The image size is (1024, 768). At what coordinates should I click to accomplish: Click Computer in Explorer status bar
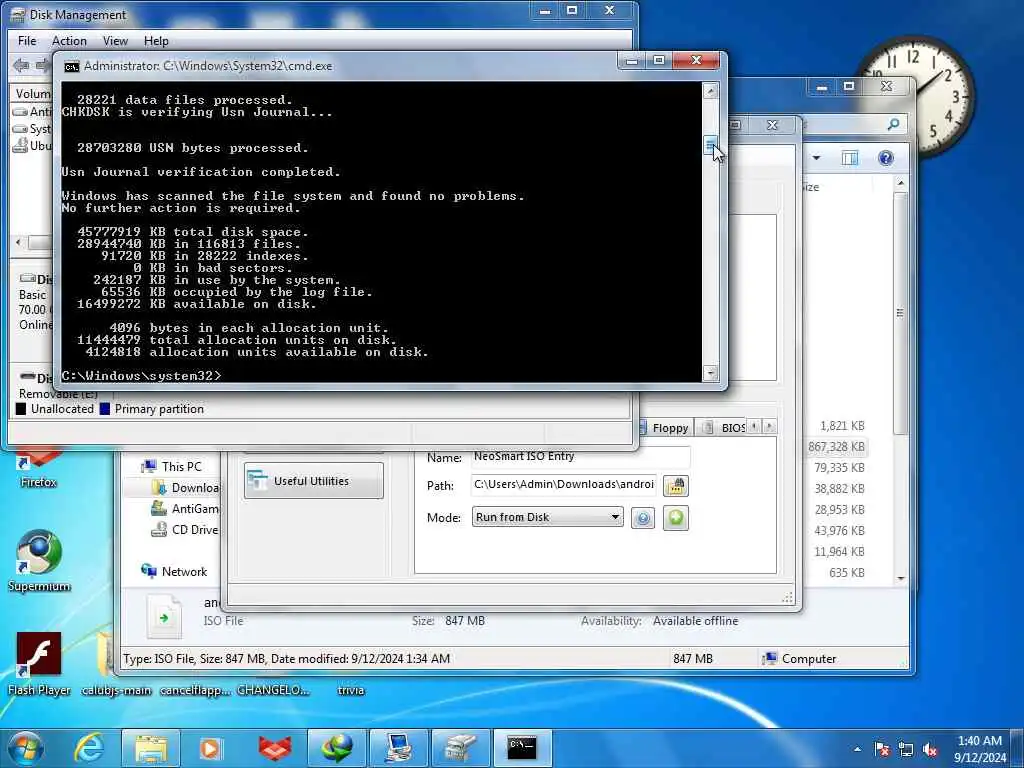click(x=799, y=658)
